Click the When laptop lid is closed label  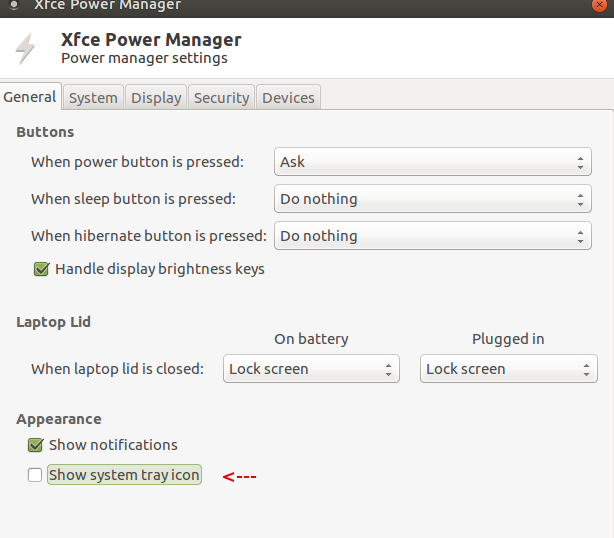tap(117, 369)
